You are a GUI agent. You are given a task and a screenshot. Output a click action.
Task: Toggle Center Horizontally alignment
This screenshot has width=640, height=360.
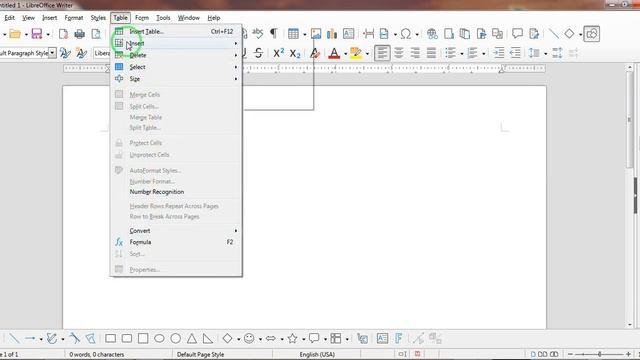tap(399, 53)
